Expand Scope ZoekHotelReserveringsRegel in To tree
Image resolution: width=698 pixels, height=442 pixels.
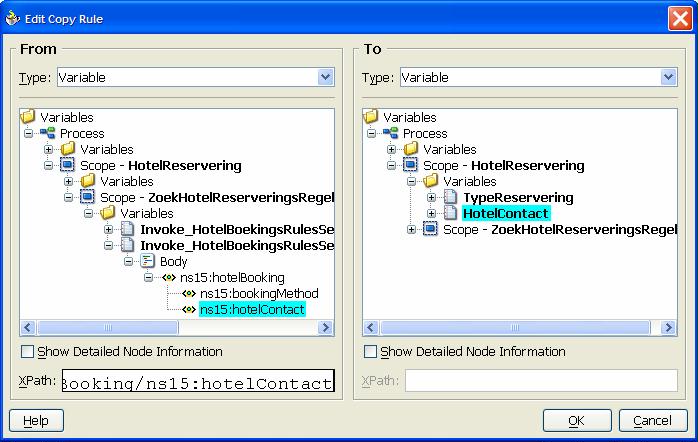click(x=411, y=229)
